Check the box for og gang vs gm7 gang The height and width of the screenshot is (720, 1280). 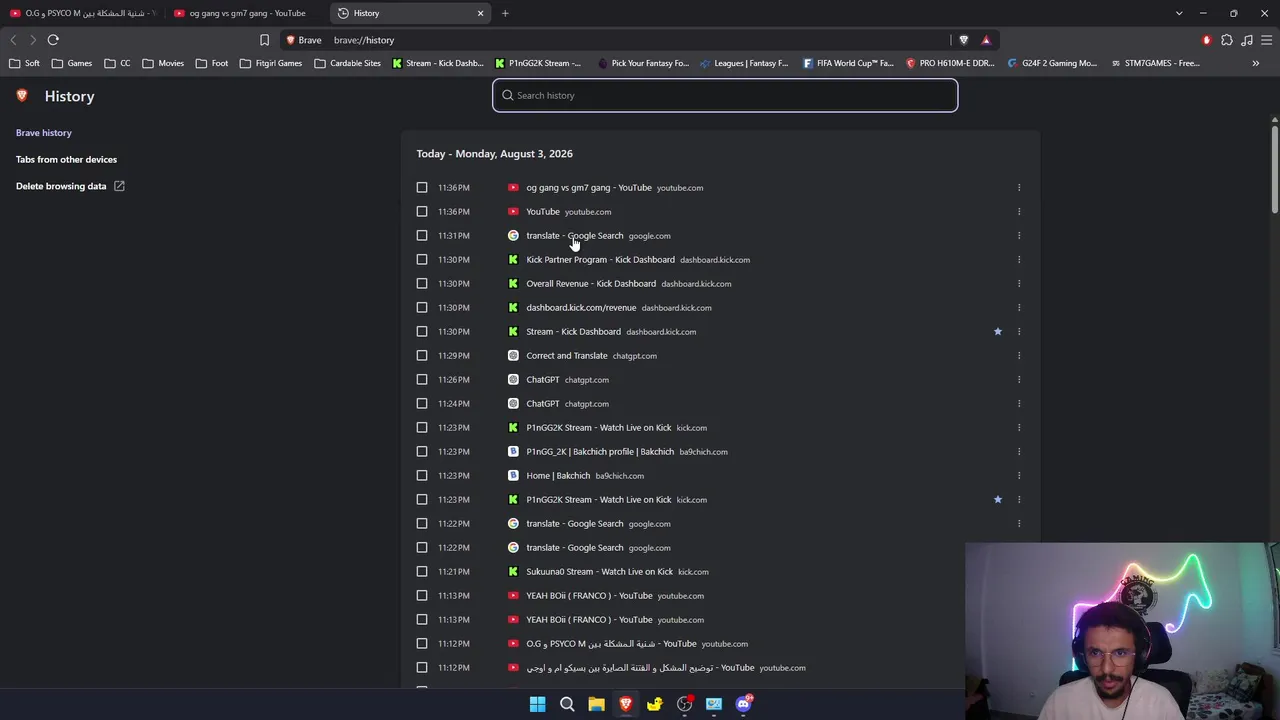(x=422, y=188)
